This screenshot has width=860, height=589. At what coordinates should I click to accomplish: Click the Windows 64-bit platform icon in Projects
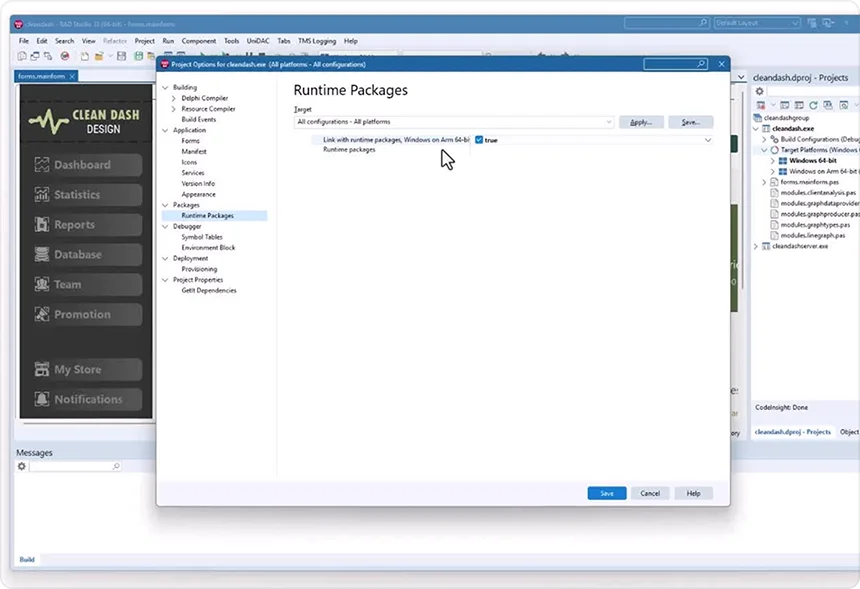(x=783, y=161)
